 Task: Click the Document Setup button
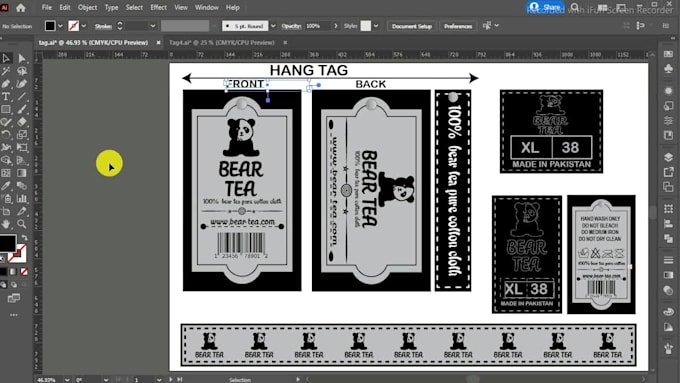click(x=412, y=26)
